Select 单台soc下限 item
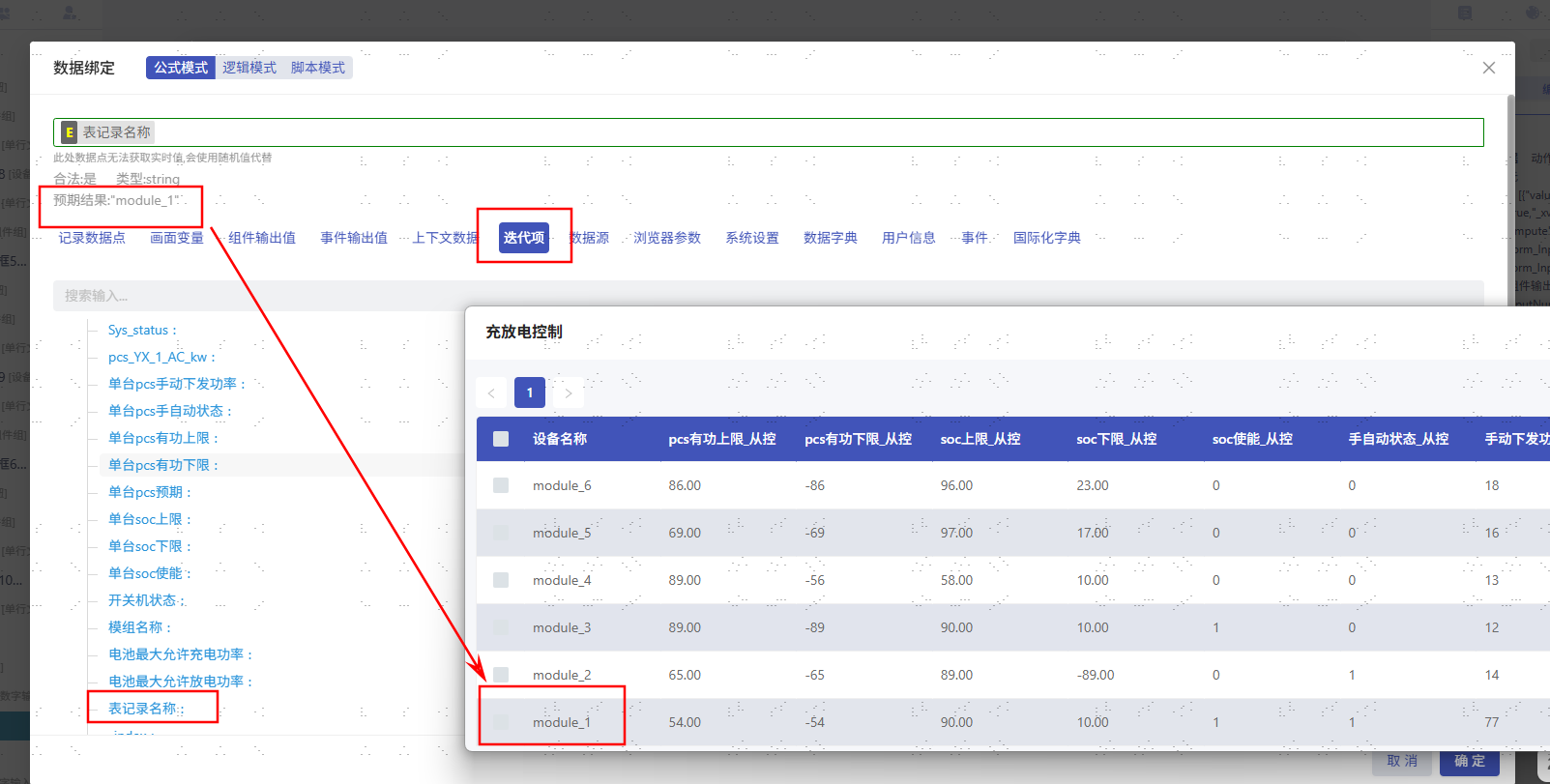 tap(150, 546)
